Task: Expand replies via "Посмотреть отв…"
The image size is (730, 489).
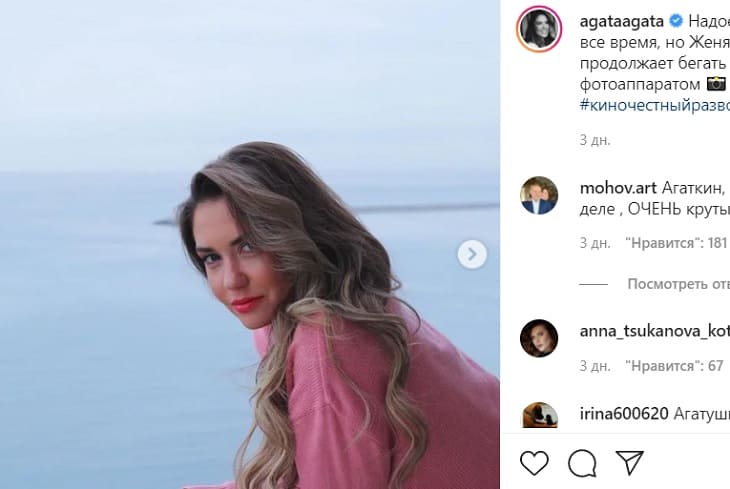Action: click(678, 284)
